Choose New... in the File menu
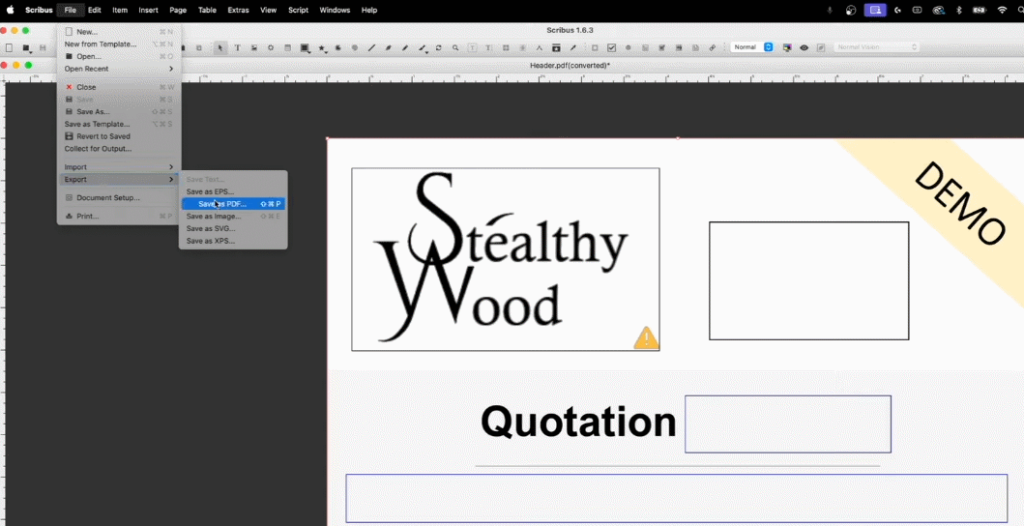The height and width of the screenshot is (526, 1024). click(x=118, y=31)
